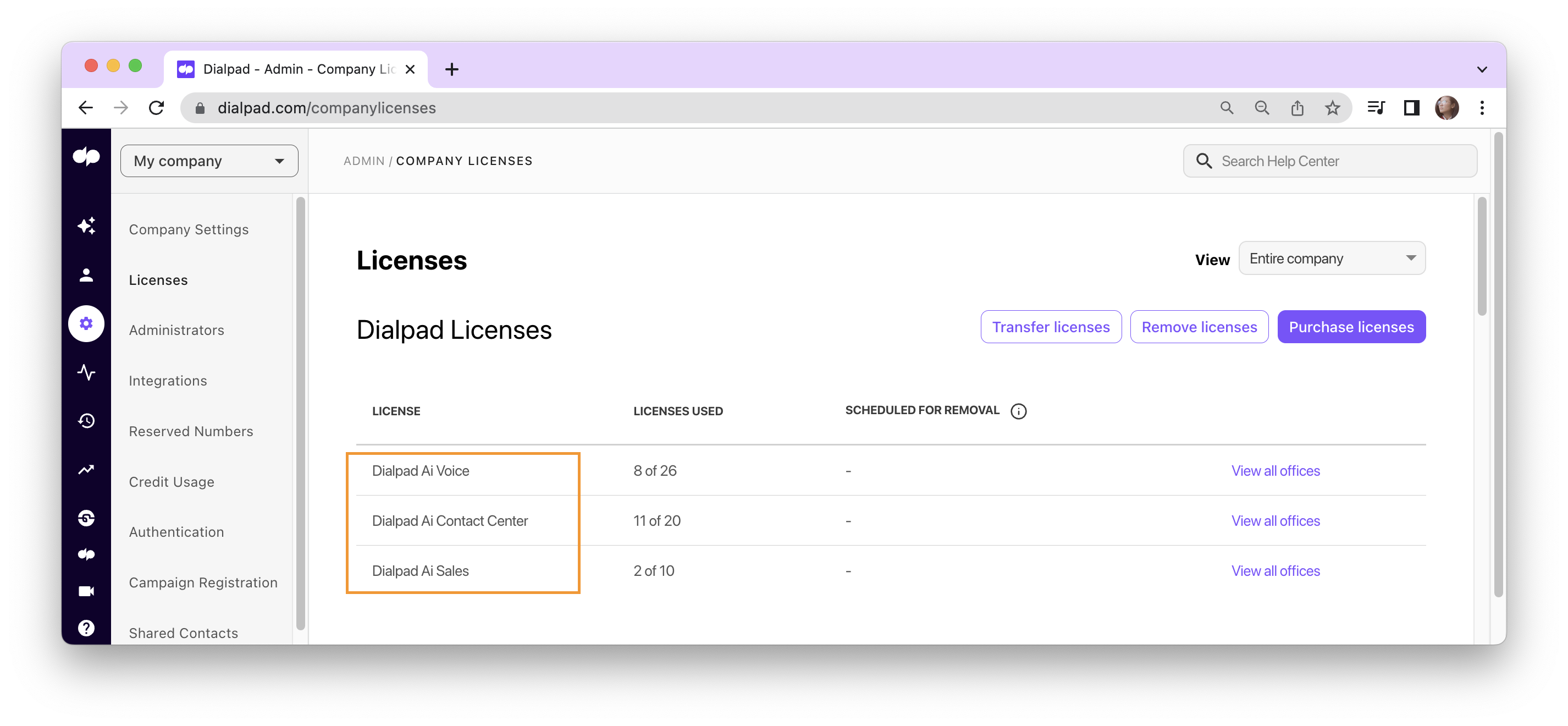The width and height of the screenshot is (1568, 726).
Task: Open the My company dropdown
Action: coord(209,161)
